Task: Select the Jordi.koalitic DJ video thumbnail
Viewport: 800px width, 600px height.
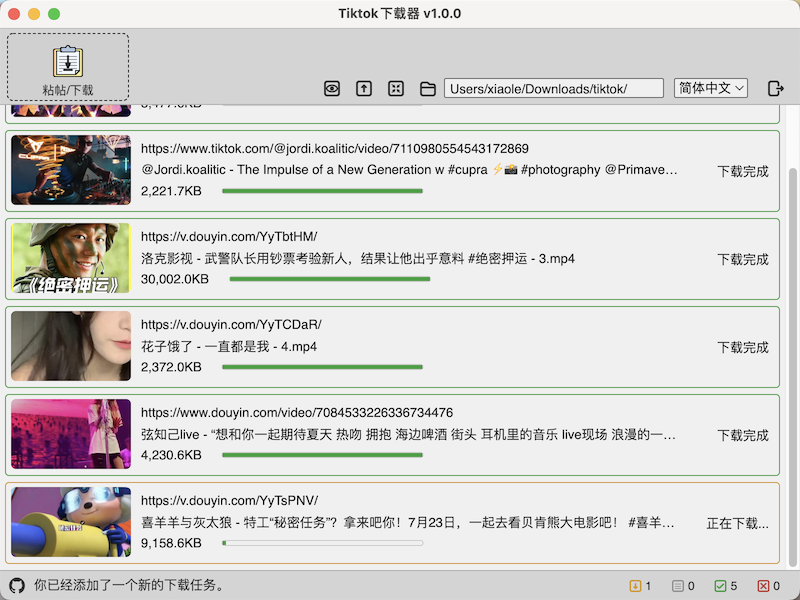Action: click(x=71, y=170)
